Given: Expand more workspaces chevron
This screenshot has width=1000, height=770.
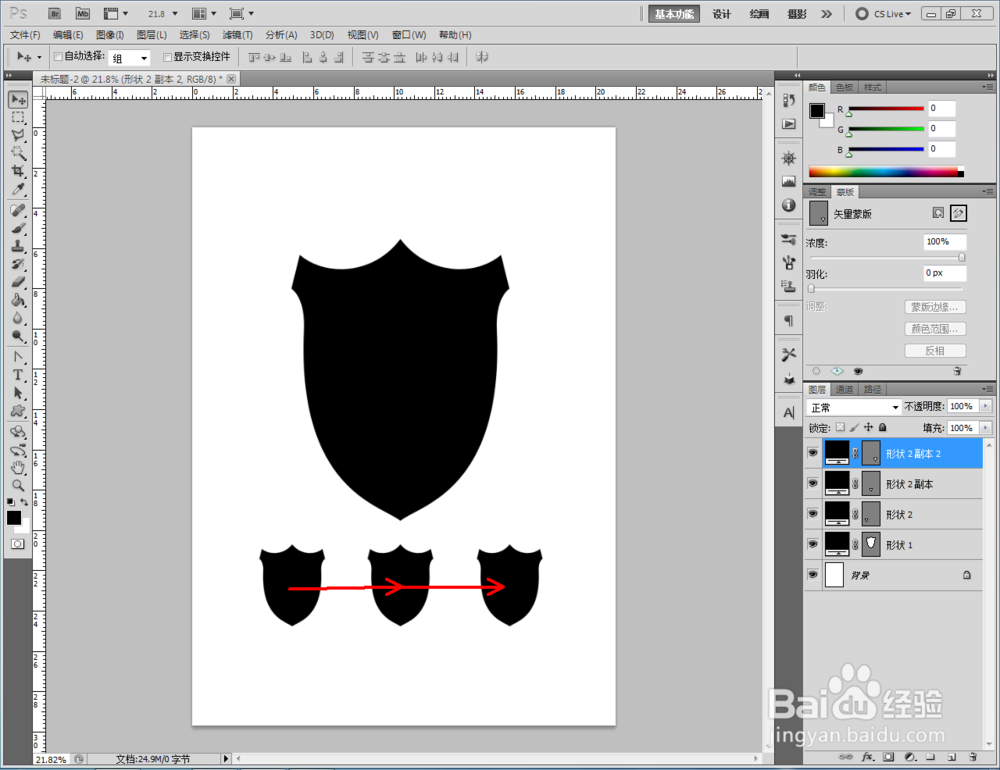Looking at the screenshot, I should pyautogui.click(x=827, y=13).
